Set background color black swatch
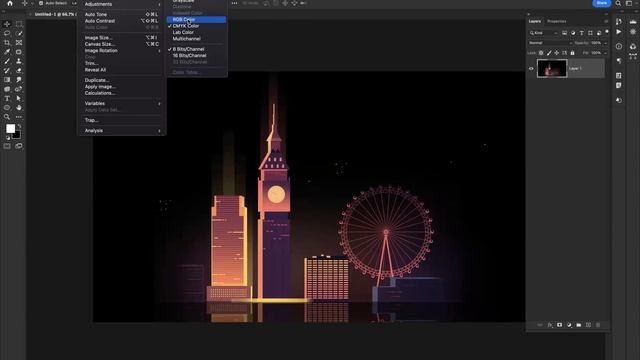This screenshot has height=360, width=640. [x=17, y=136]
